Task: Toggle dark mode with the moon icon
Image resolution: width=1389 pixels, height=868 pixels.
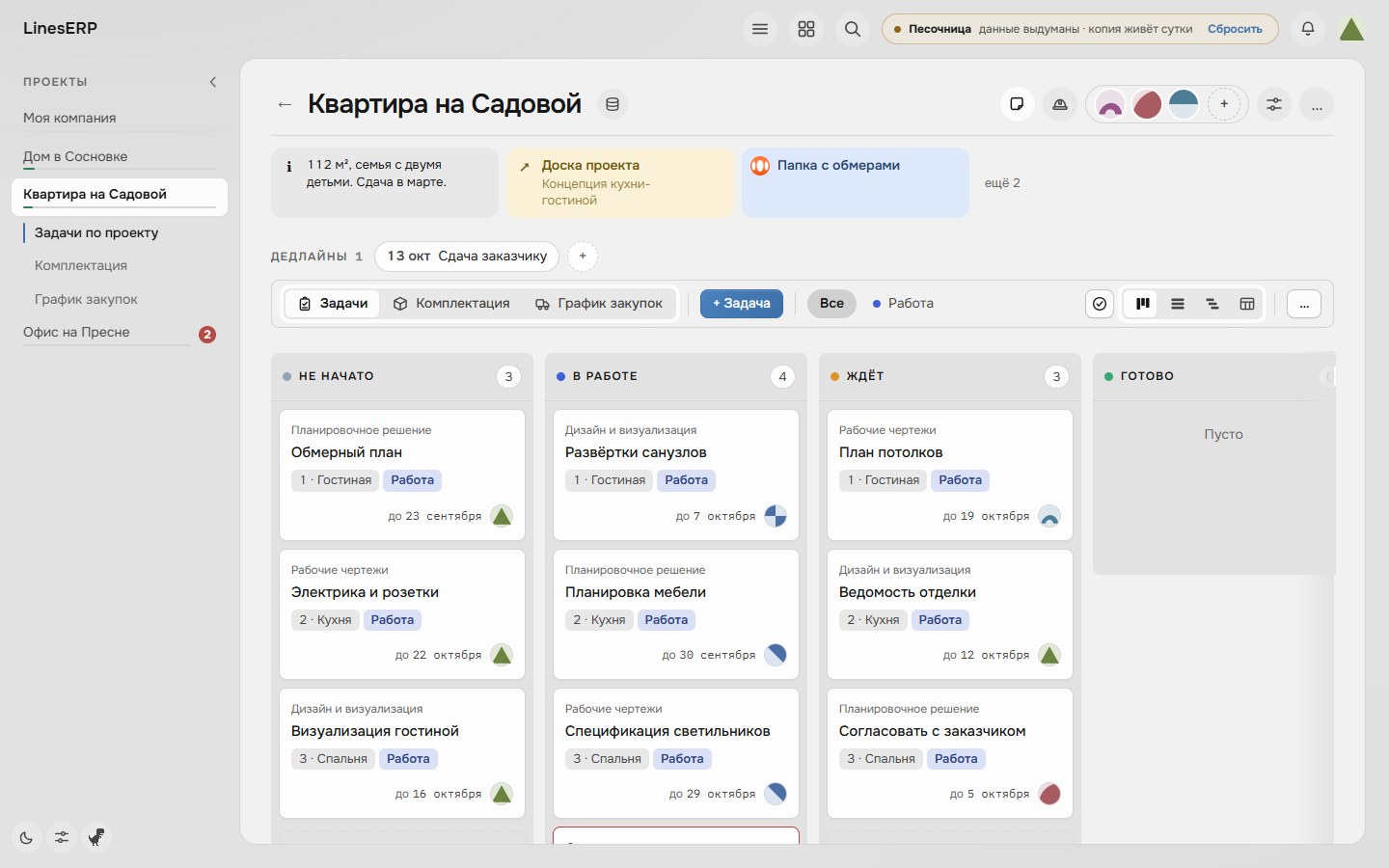Action: (x=27, y=837)
